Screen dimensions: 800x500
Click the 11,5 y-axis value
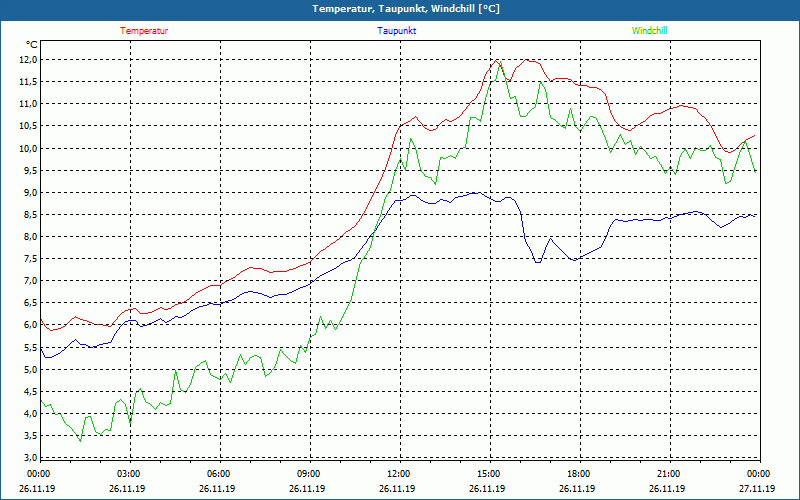(x=29, y=82)
